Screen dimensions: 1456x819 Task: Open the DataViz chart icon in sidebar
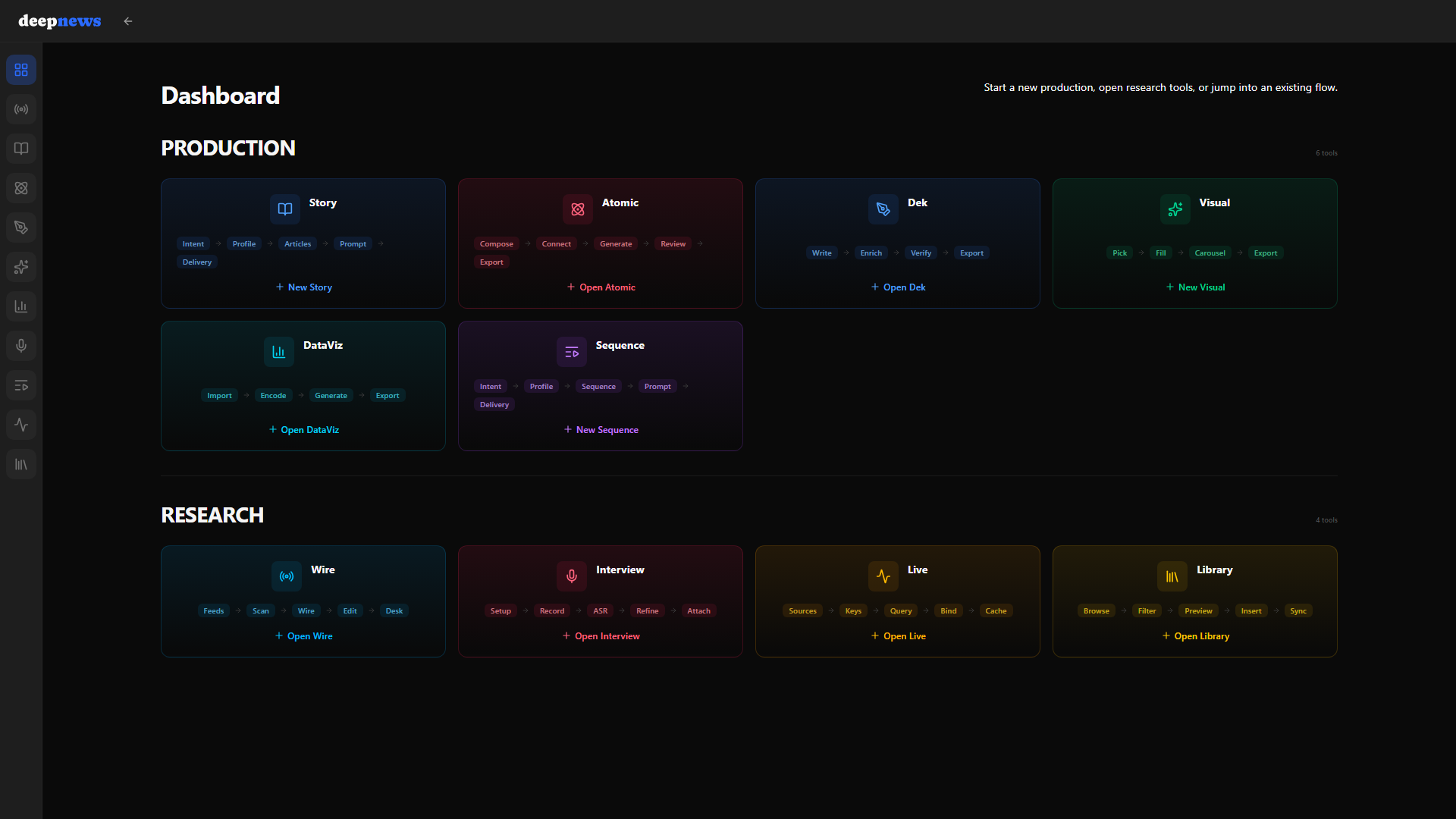(x=21, y=306)
